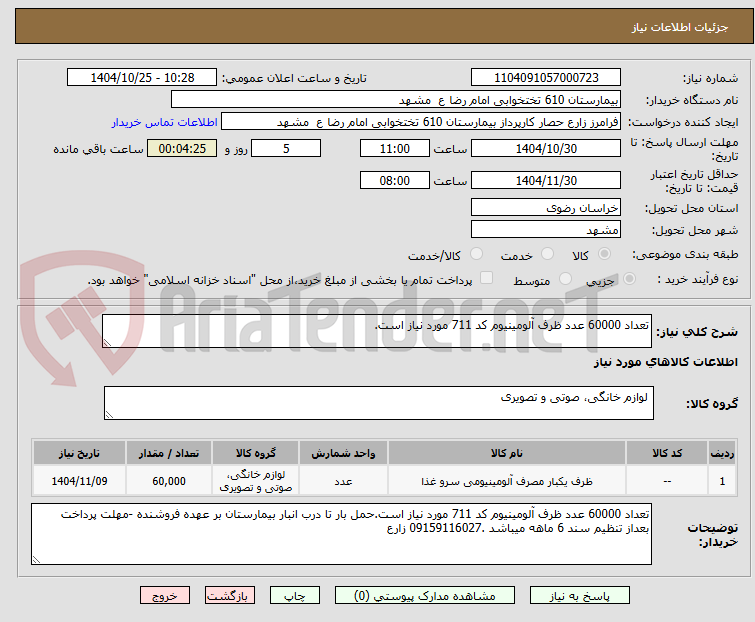Viewport: 755px width, 622px height.
Task: Click the بازگشت back button
Action: coord(229,596)
